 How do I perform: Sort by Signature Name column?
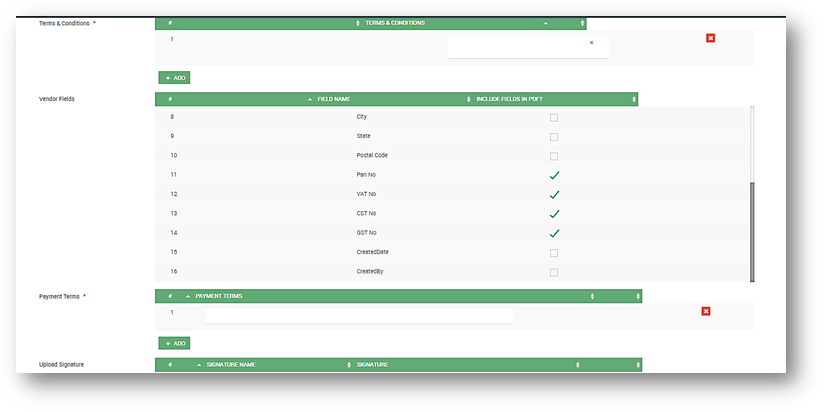[x=231, y=365]
